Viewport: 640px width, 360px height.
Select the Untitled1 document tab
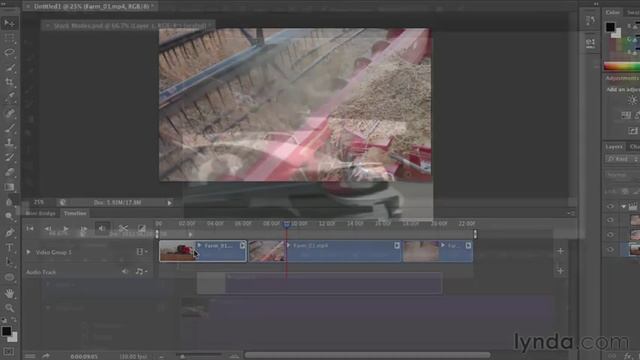pyautogui.click(x=91, y=7)
